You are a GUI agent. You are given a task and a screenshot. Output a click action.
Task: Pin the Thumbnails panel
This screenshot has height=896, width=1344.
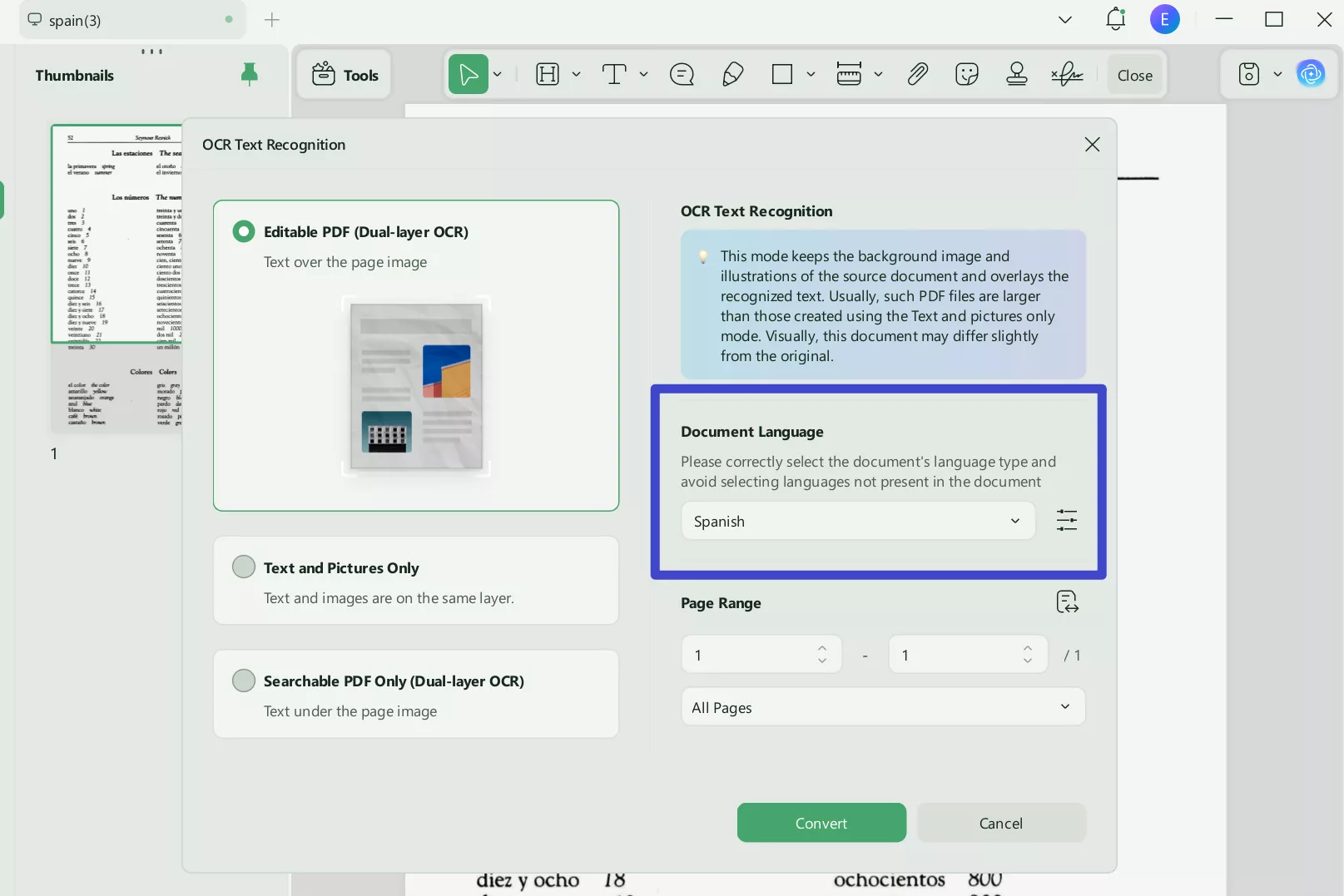(249, 74)
